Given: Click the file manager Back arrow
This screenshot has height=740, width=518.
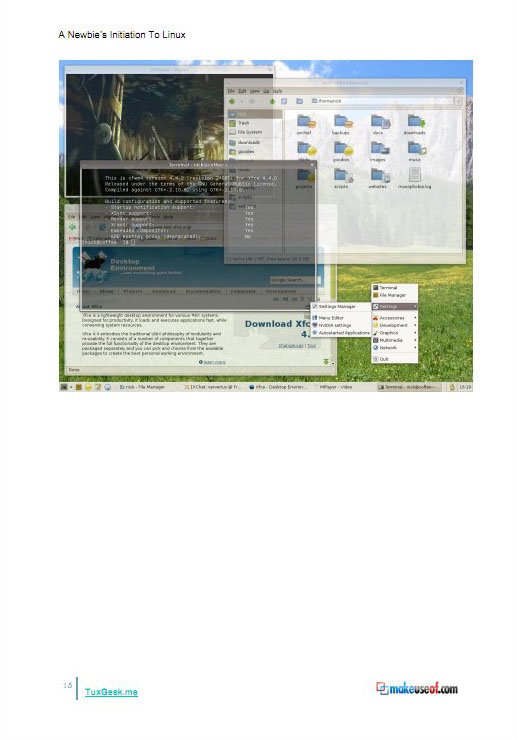Looking at the screenshot, I should (x=232, y=101).
